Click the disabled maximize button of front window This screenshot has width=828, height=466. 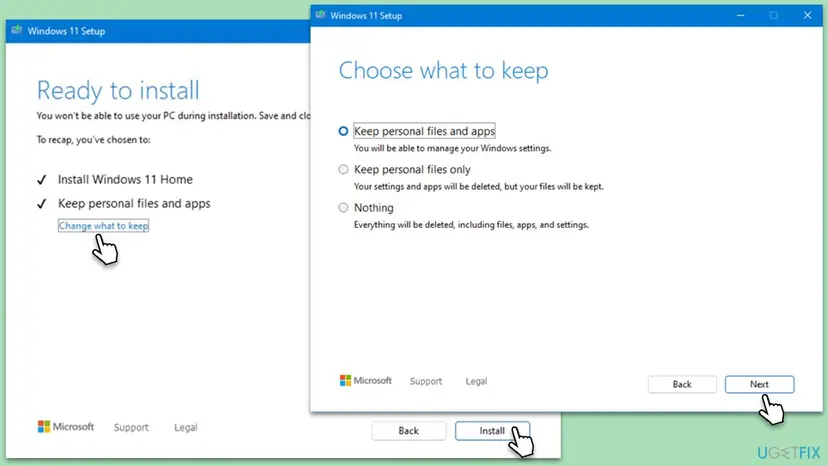pyautogui.click(x=774, y=15)
